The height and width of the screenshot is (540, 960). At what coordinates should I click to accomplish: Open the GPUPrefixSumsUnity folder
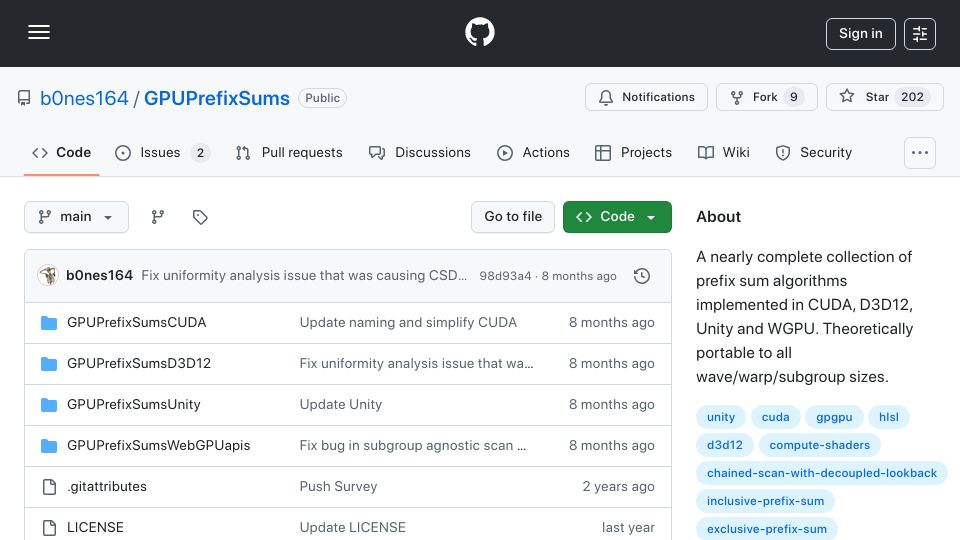click(134, 405)
